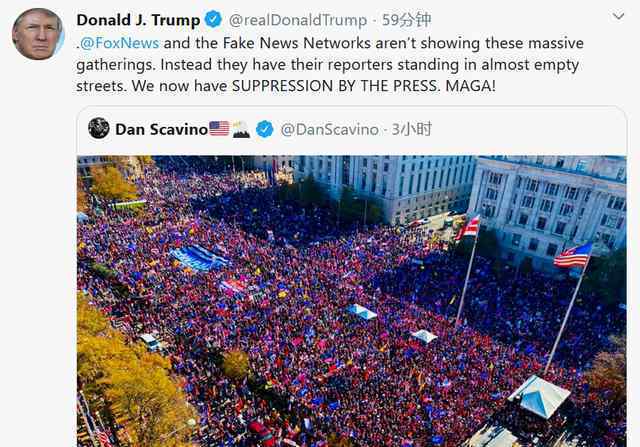Screen dimensions: 640x447
Task: Open the aerial crowd photo
Action: (351, 301)
